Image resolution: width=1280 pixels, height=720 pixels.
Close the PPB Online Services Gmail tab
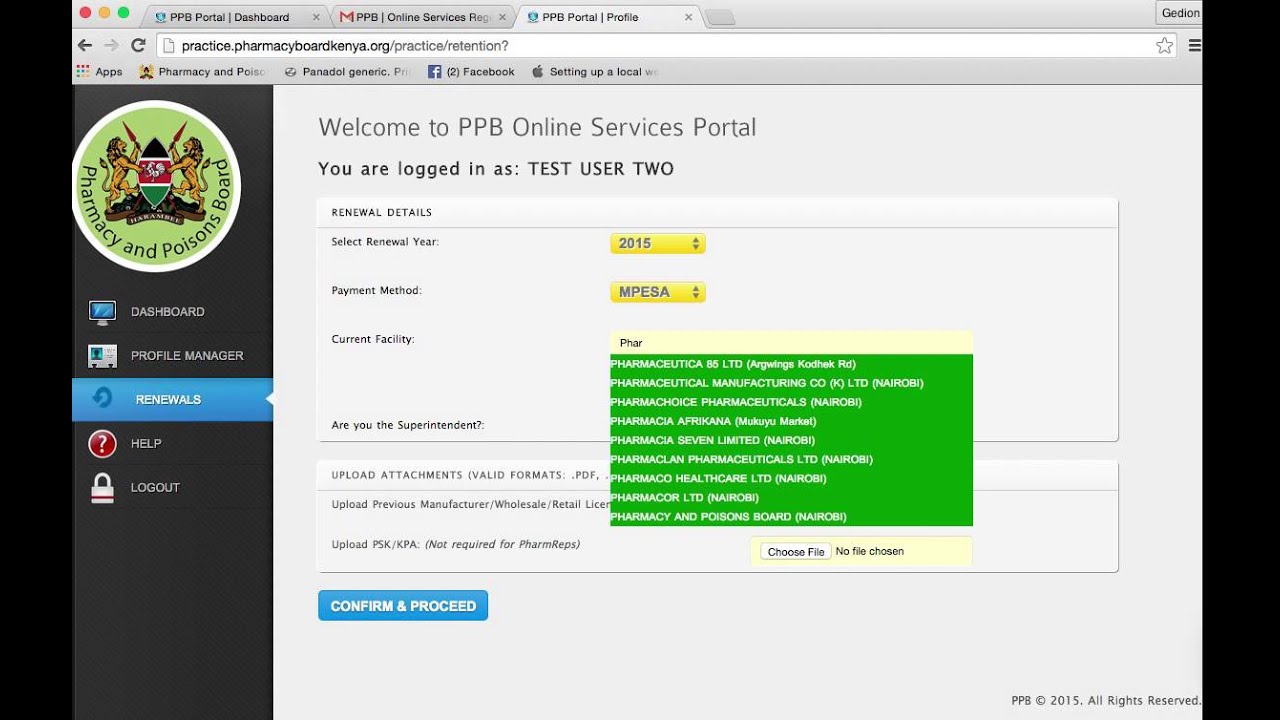(x=502, y=17)
